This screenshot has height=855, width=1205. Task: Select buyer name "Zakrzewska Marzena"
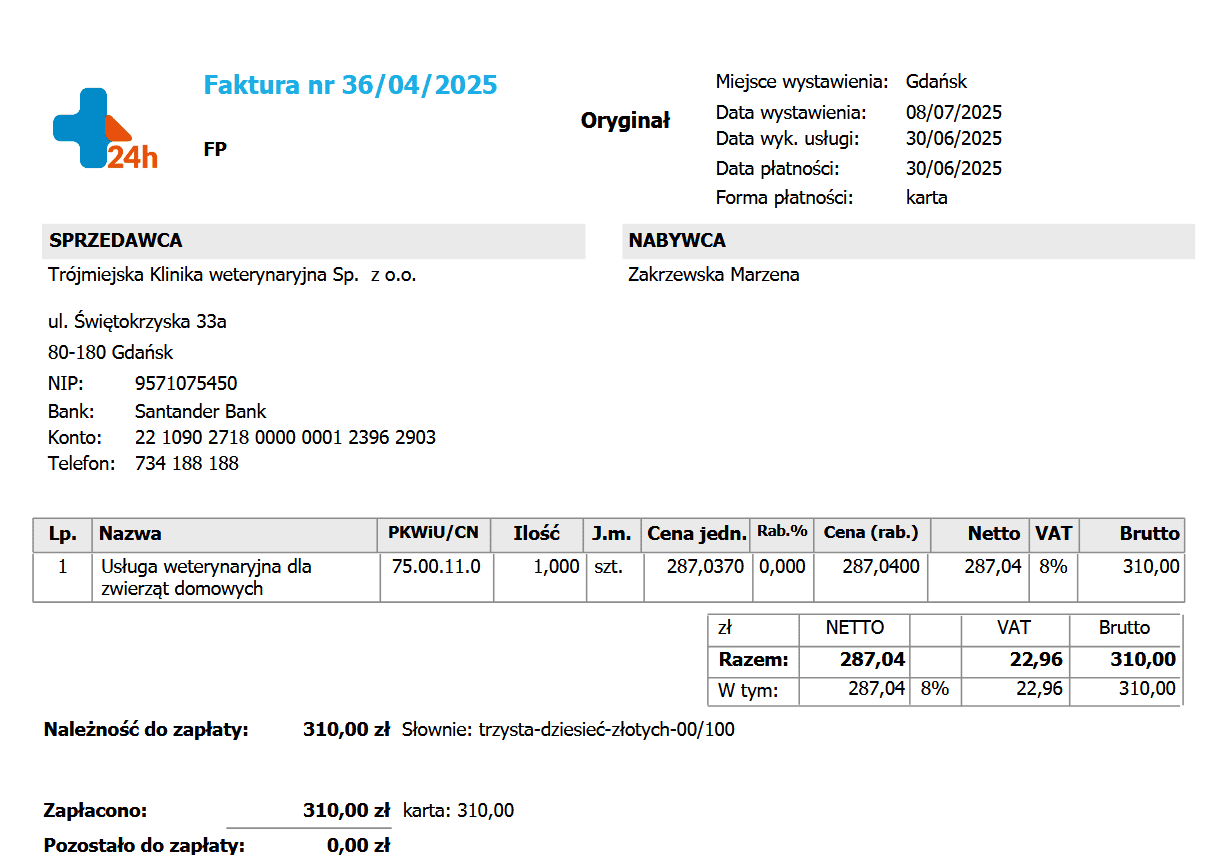[x=713, y=275]
